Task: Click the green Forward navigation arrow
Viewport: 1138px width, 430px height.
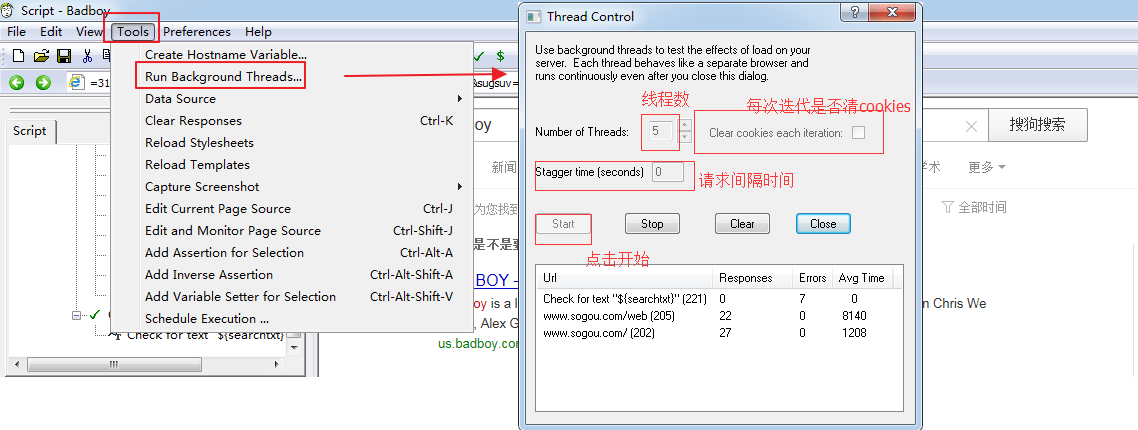Action: pyautogui.click(x=43, y=83)
